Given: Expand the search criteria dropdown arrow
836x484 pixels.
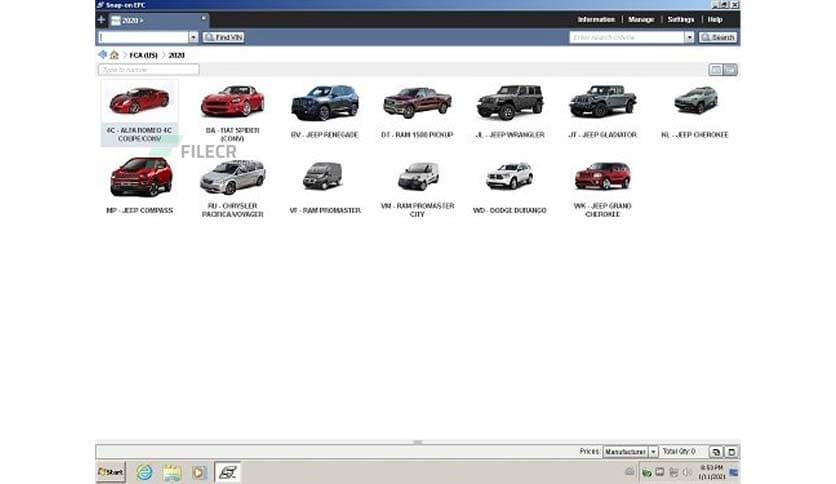Looking at the screenshot, I should [689, 37].
